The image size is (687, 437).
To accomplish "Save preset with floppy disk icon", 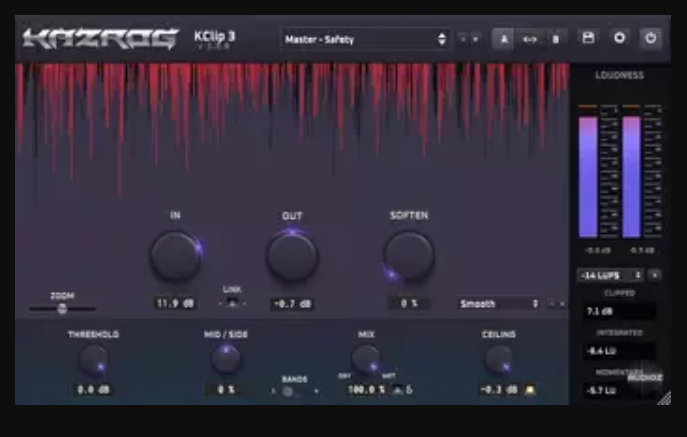I will [588, 38].
